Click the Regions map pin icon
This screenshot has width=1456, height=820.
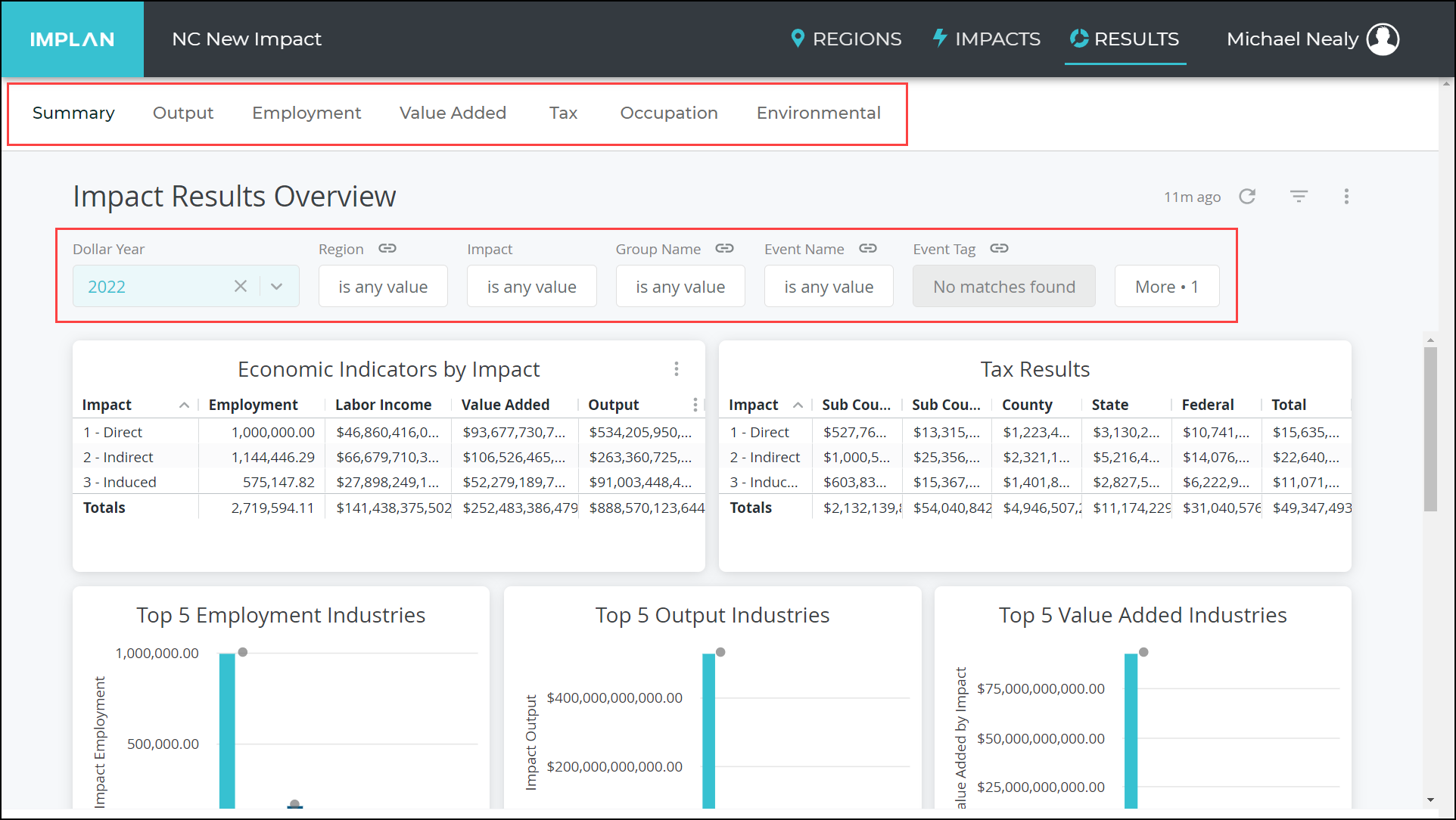point(797,39)
